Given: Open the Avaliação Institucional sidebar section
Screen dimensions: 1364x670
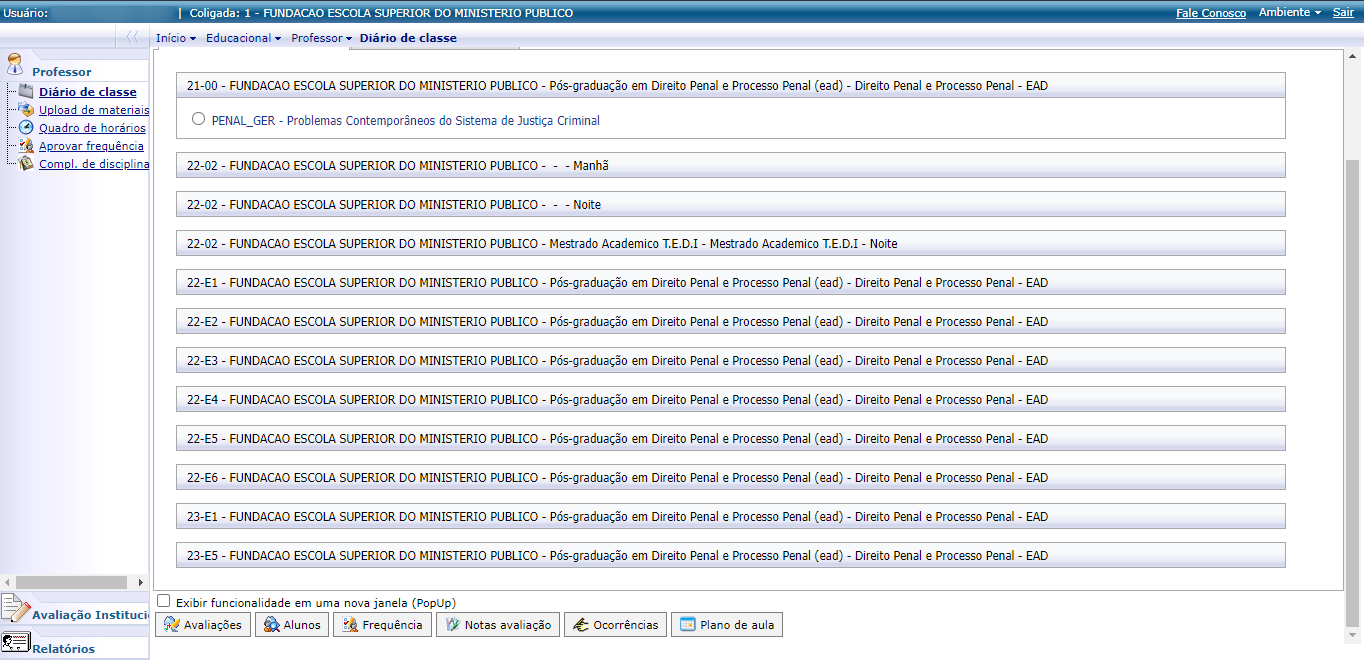Looking at the screenshot, I should 90,615.
